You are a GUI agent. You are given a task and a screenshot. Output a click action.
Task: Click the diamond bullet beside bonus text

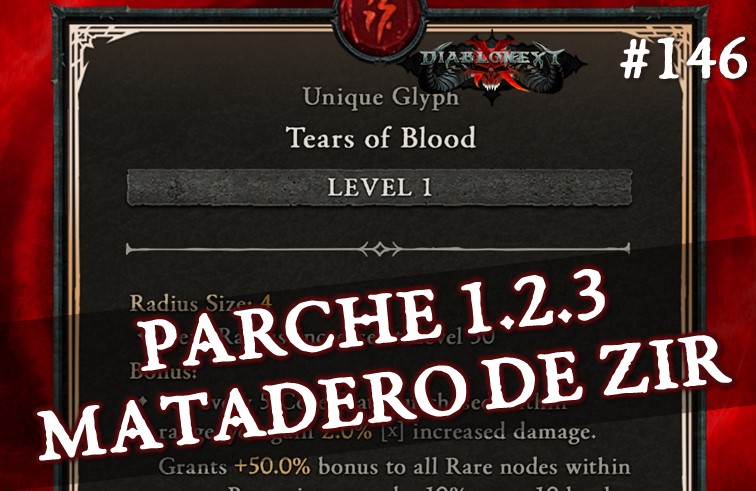(x=143, y=401)
